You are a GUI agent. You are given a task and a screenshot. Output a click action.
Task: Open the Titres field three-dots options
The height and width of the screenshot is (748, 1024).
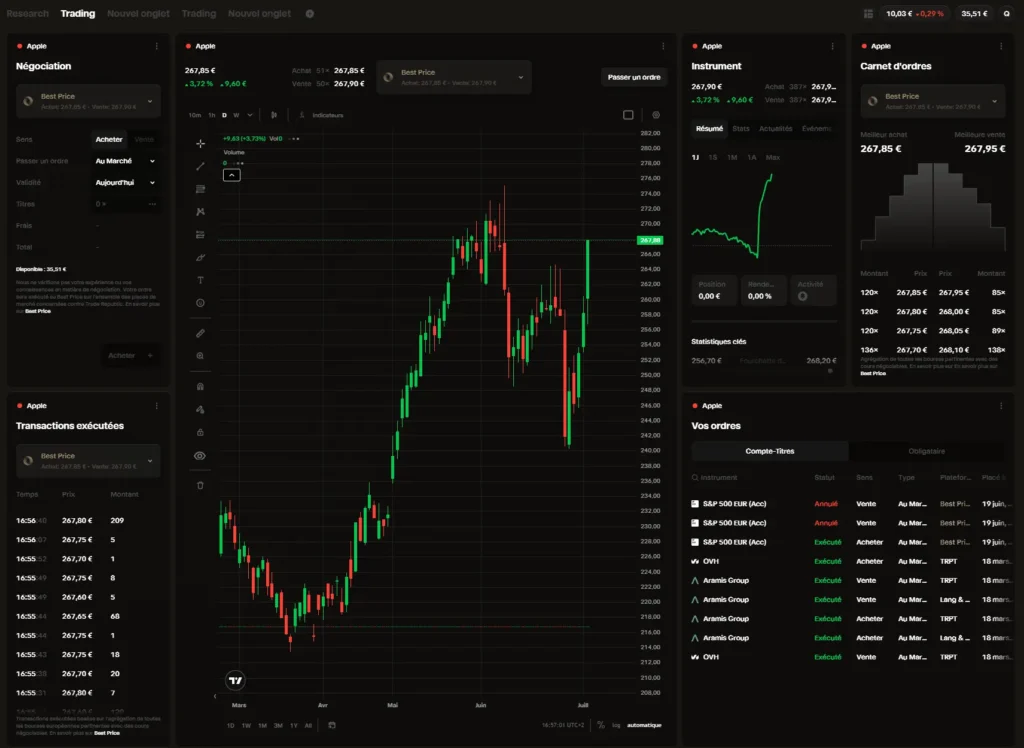[x=152, y=204]
